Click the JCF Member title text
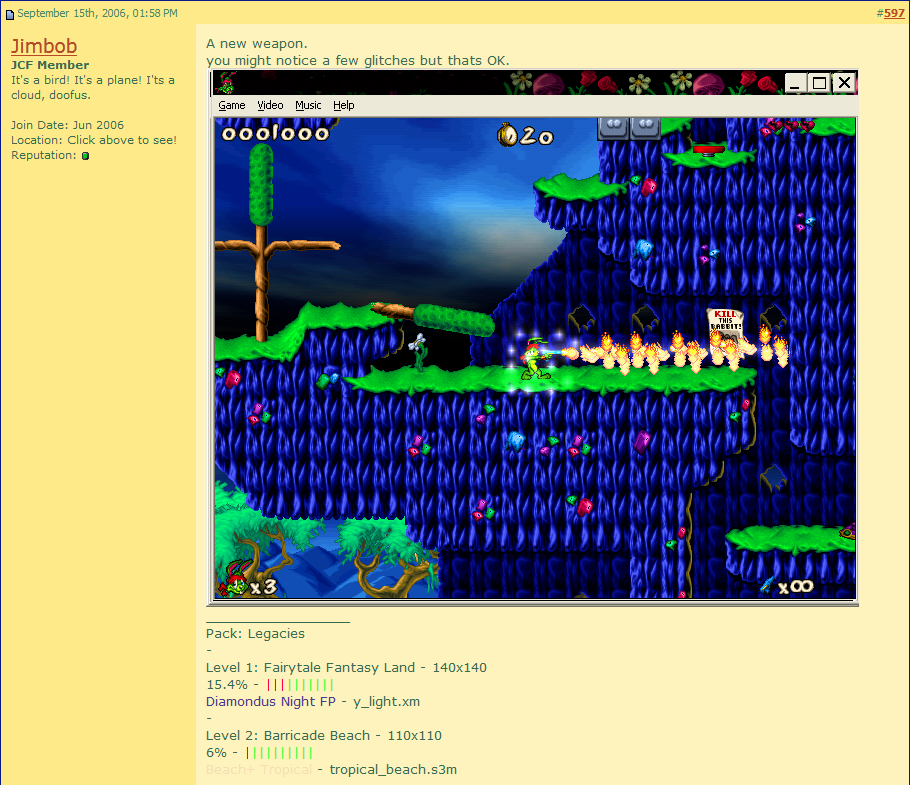910x785 pixels. click(x=50, y=65)
